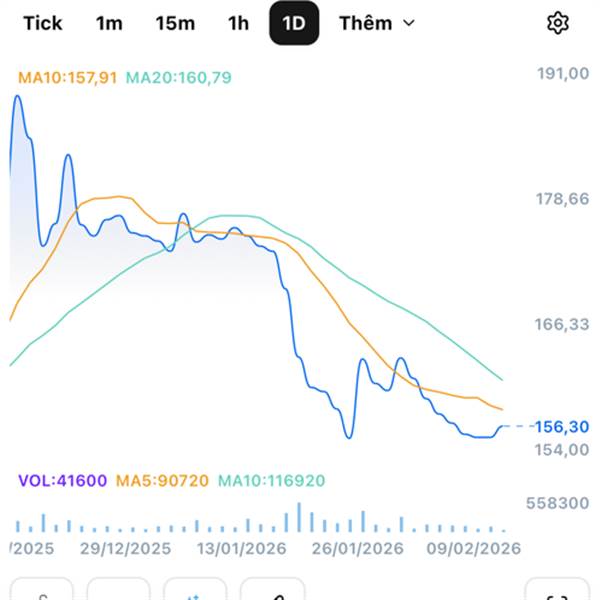Image resolution: width=600 pixels, height=600 pixels.
Task: Select the 1D daily timeframe
Action: [x=294, y=23]
